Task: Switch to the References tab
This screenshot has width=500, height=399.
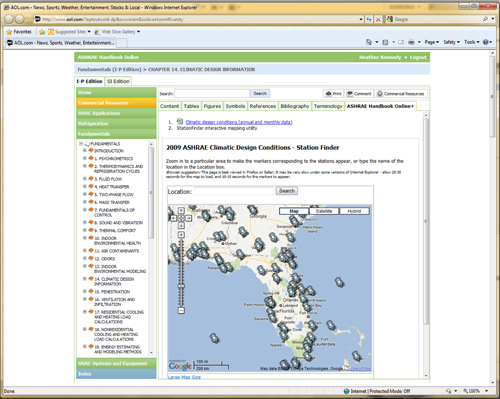Action: click(x=263, y=106)
